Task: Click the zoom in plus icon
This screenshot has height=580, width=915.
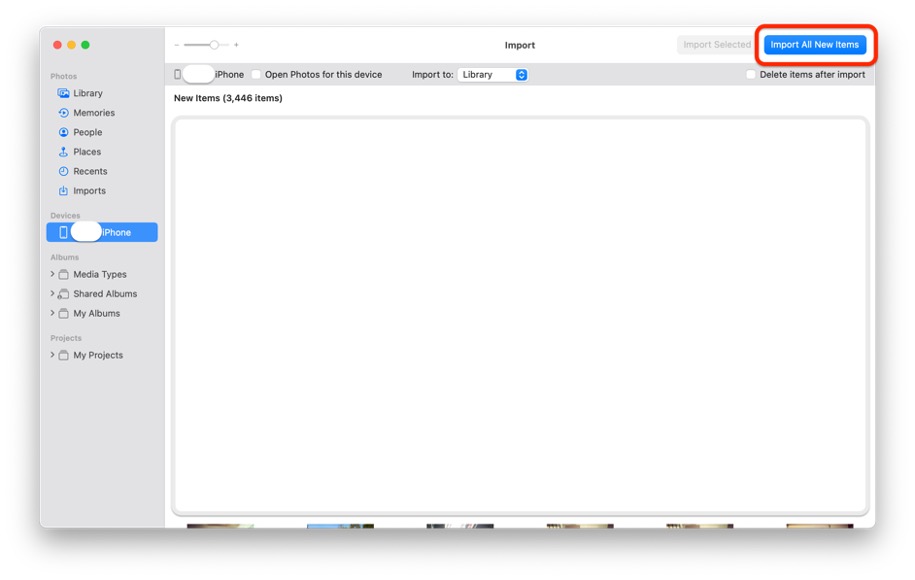Action: (x=237, y=45)
